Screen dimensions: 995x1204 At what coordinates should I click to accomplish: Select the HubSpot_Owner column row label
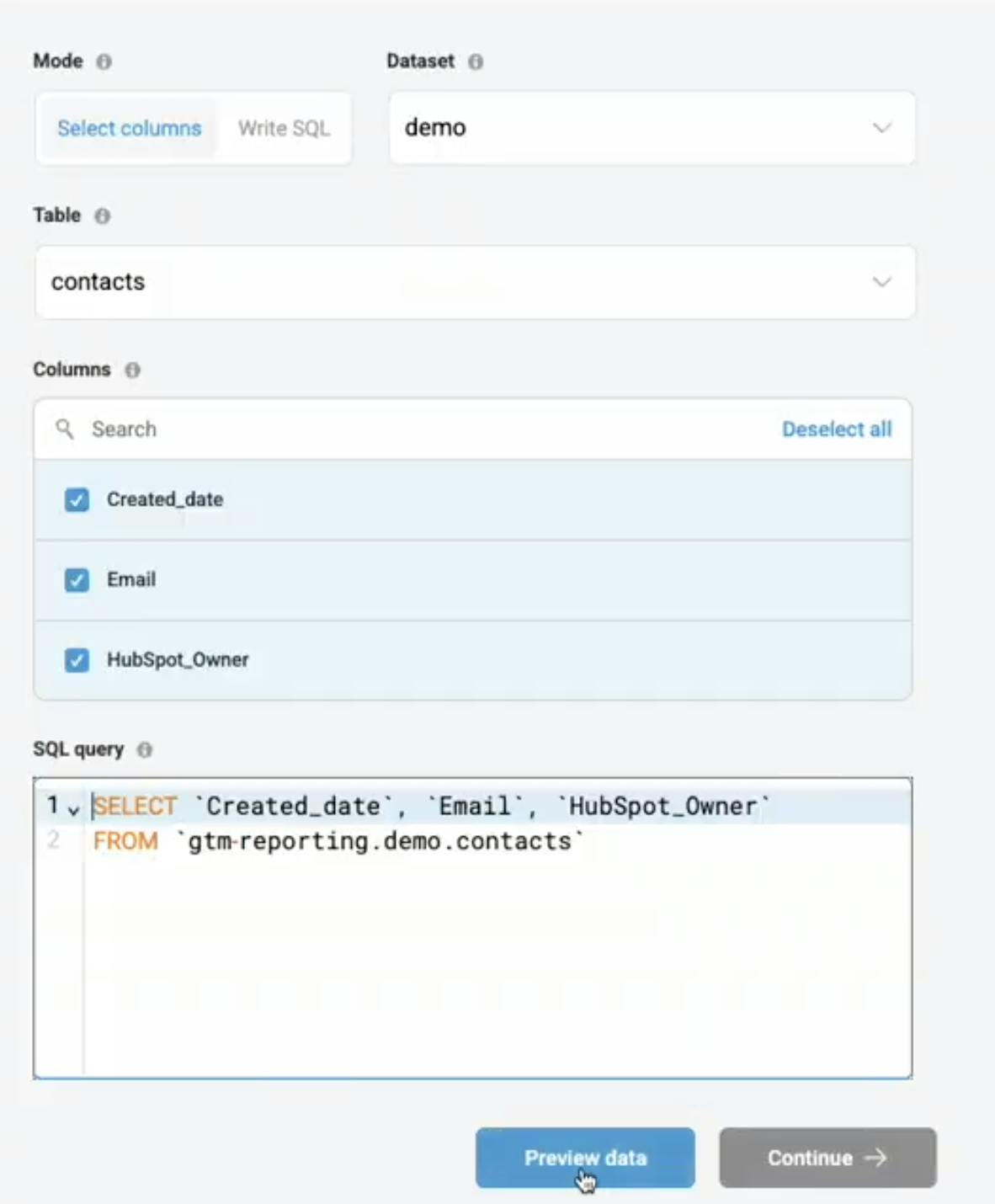coord(178,660)
